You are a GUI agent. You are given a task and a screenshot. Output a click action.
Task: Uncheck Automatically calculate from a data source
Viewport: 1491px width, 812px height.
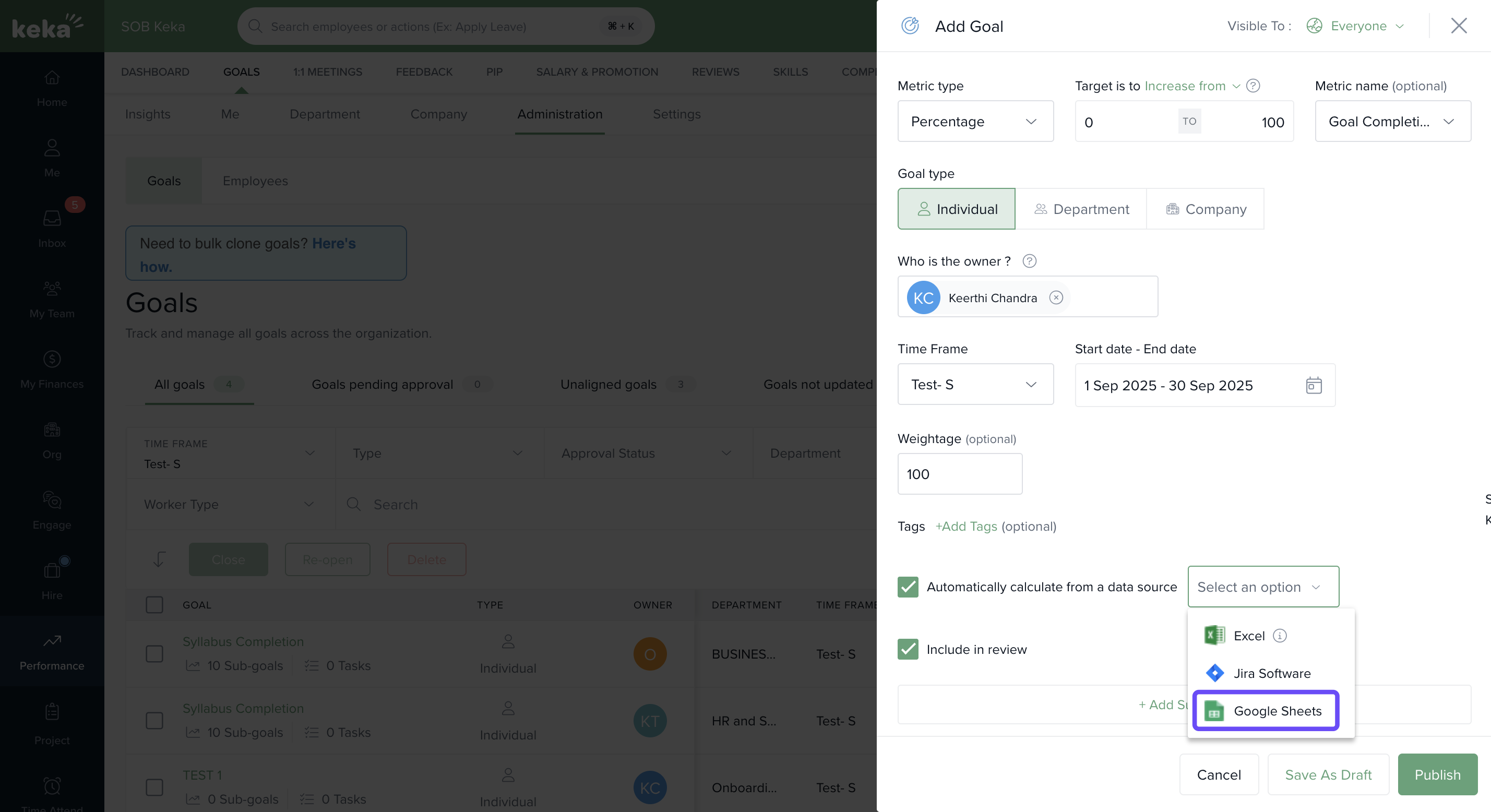tap(908, 587)
